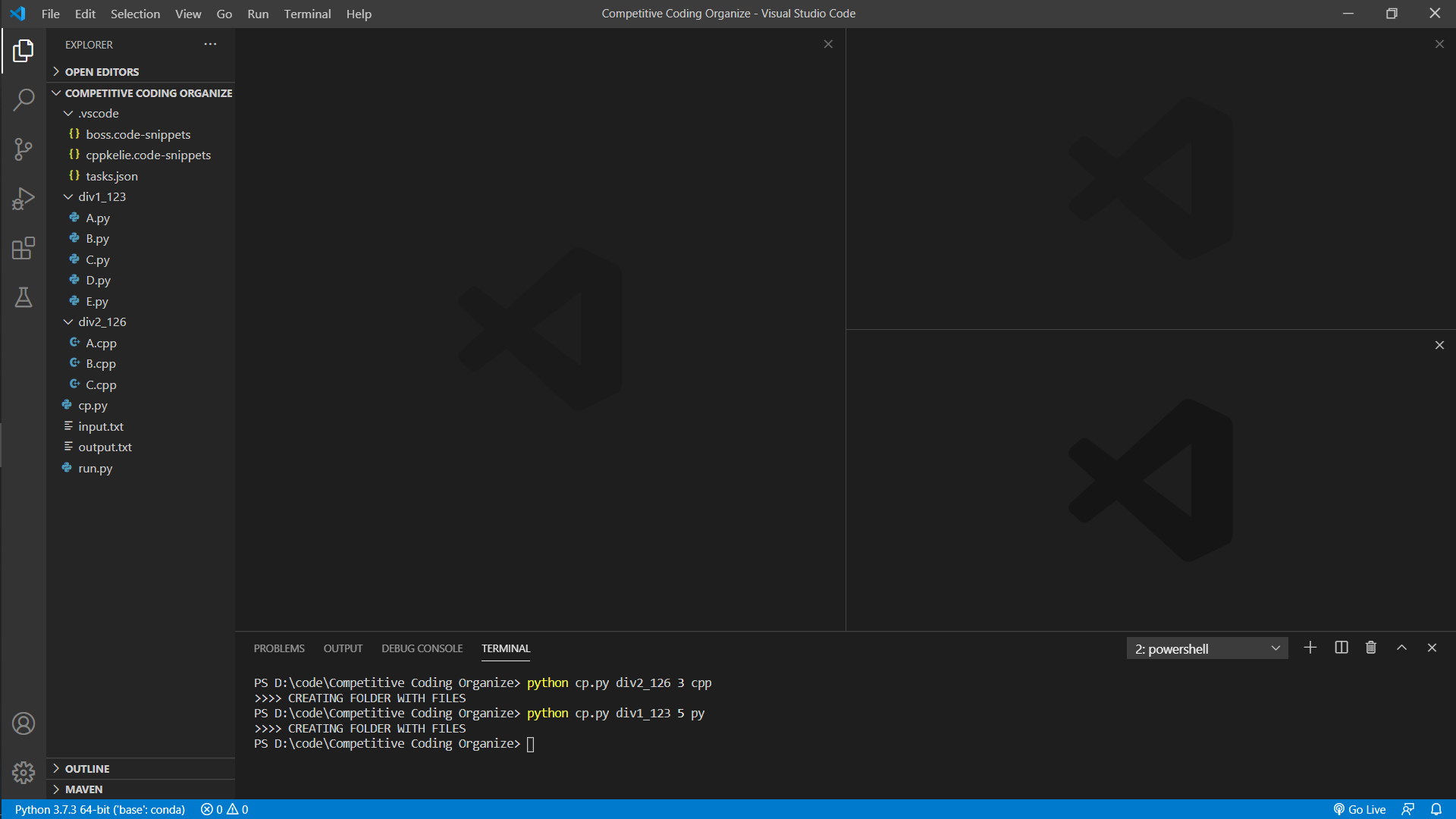Open the Edit menu
This screenshot has width=1456, height=819.
click(x=85, y=14)
